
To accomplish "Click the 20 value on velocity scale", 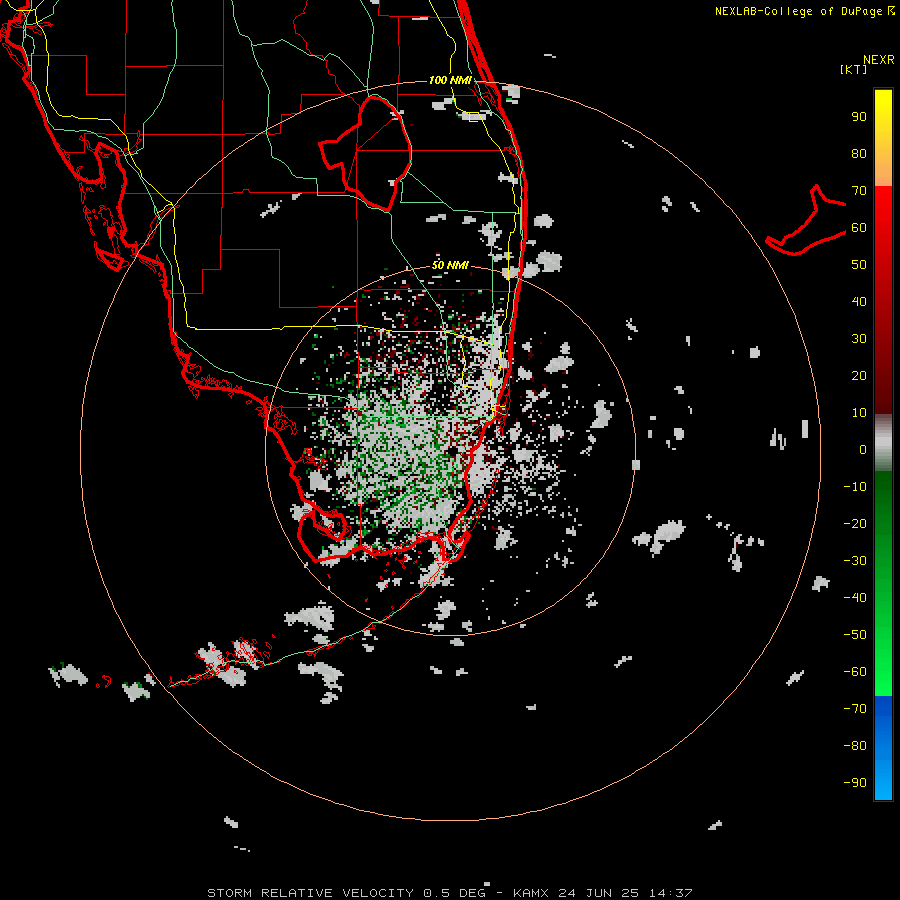I will coord(859,376).
